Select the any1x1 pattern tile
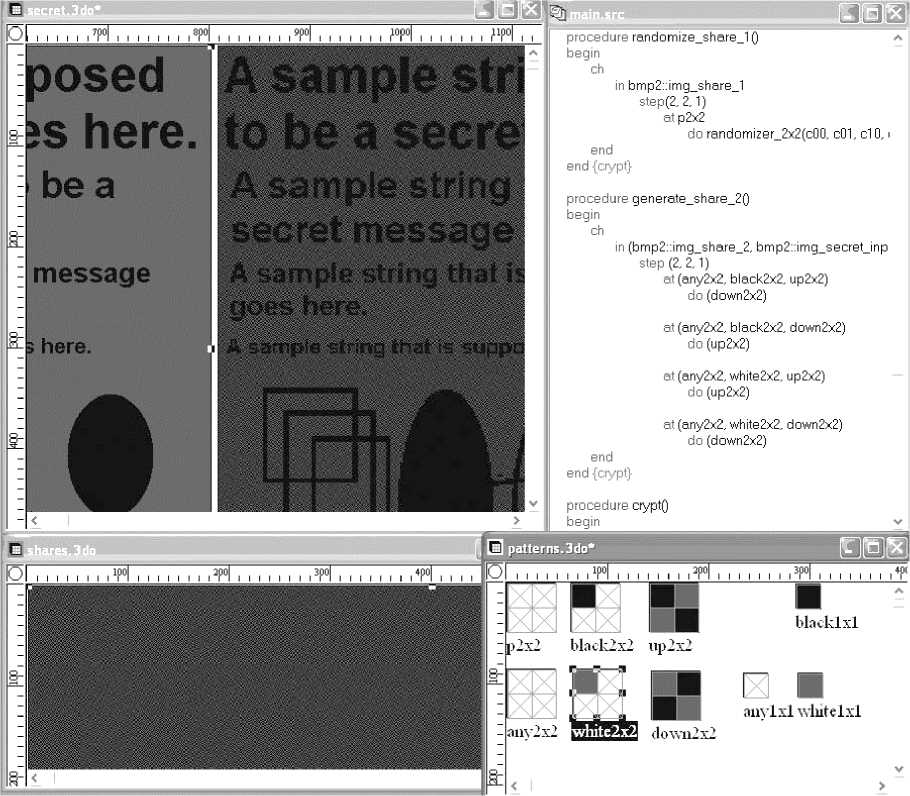Viewport: 910px width, 796px height. [x=756, y=685]
